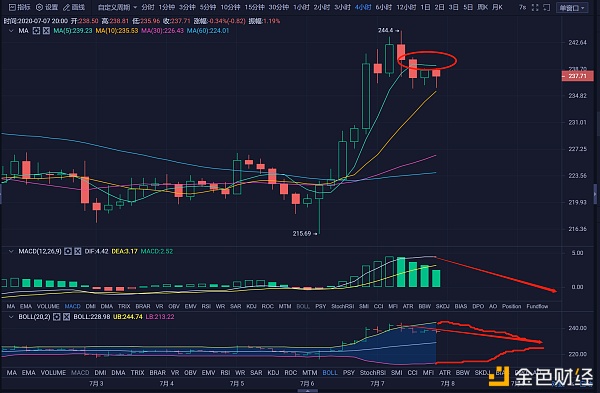Collapse the MA indicator legend
The height and width of the screenshot is (393, 600).
(11, 31)
